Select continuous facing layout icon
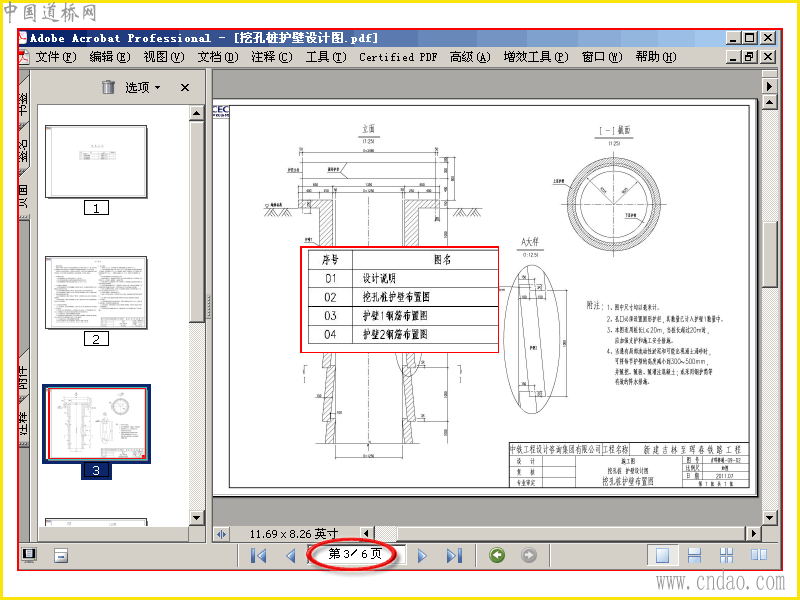 727,555
